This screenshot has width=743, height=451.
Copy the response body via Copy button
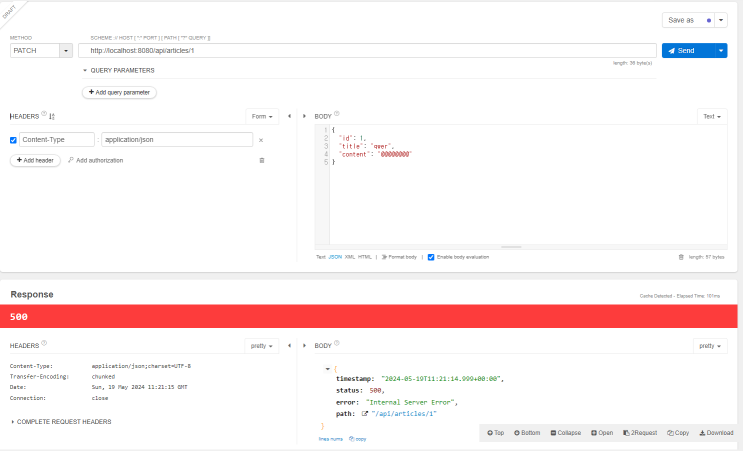click(x=677, y=432)
